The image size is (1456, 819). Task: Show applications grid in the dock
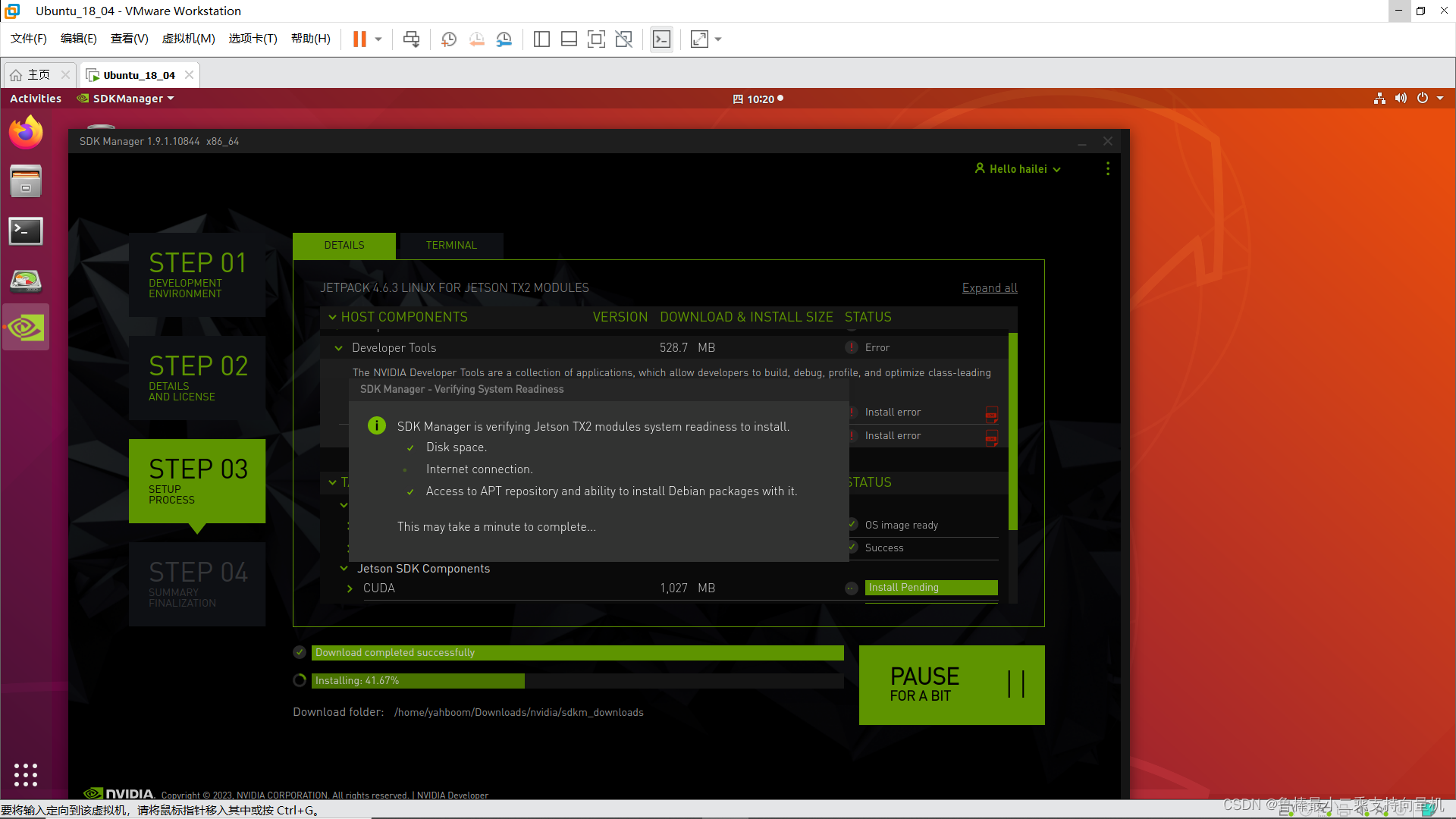[x=26, y=774]
